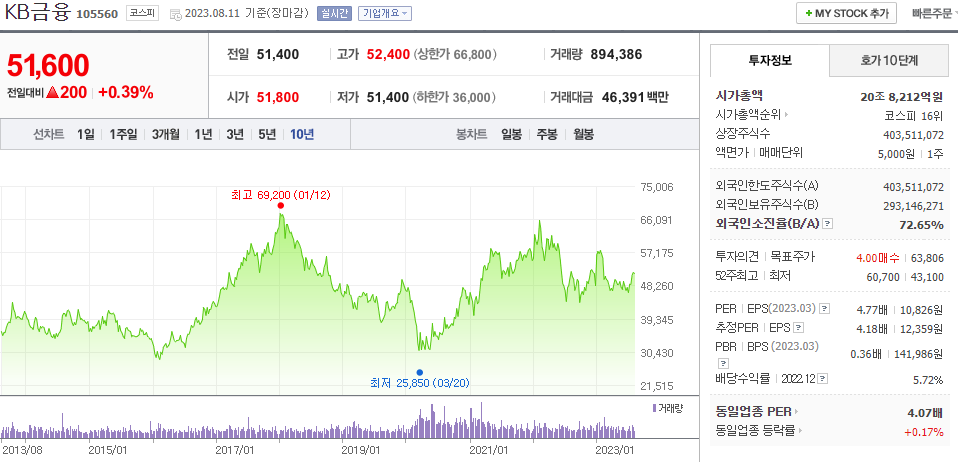Select the 1년 line chart period
The height and width of the screenshot is (462, 958).
(203, 134)
